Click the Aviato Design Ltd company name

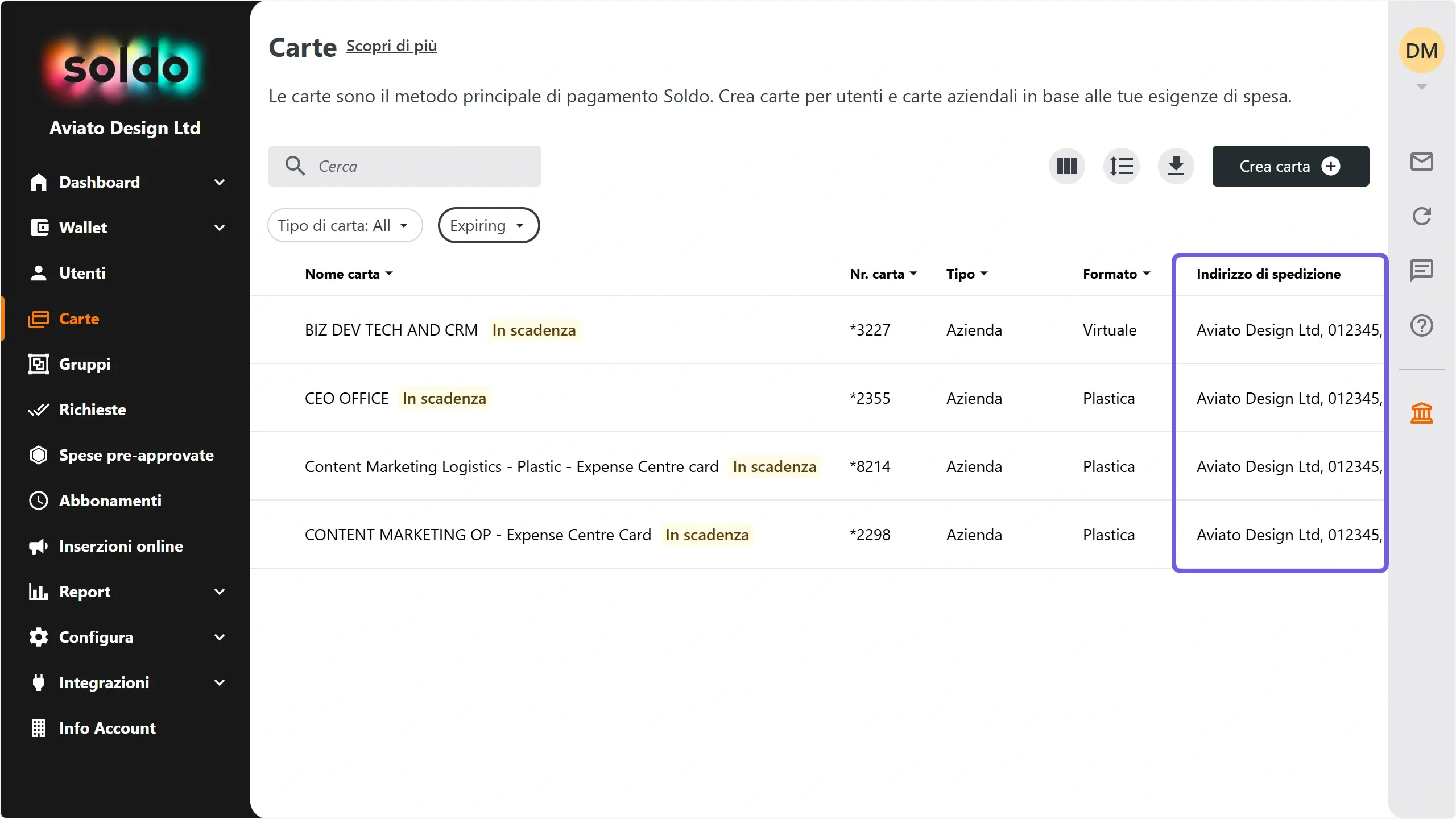(x=125, y=128)
